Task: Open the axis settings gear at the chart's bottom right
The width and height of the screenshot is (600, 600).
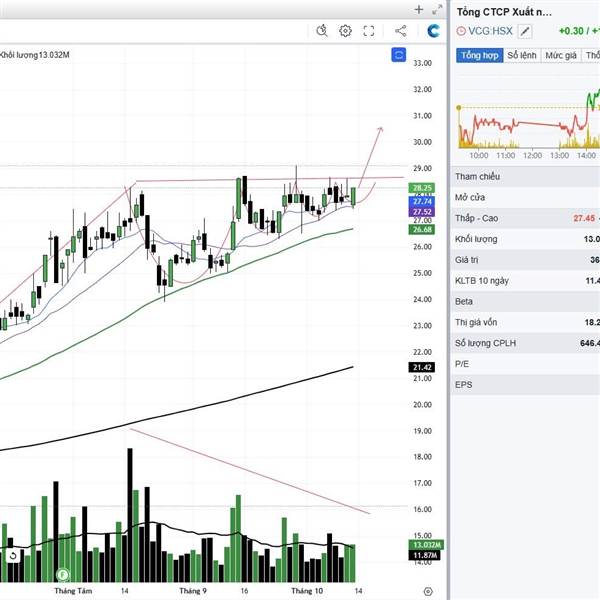Action: tap(428, 591)
